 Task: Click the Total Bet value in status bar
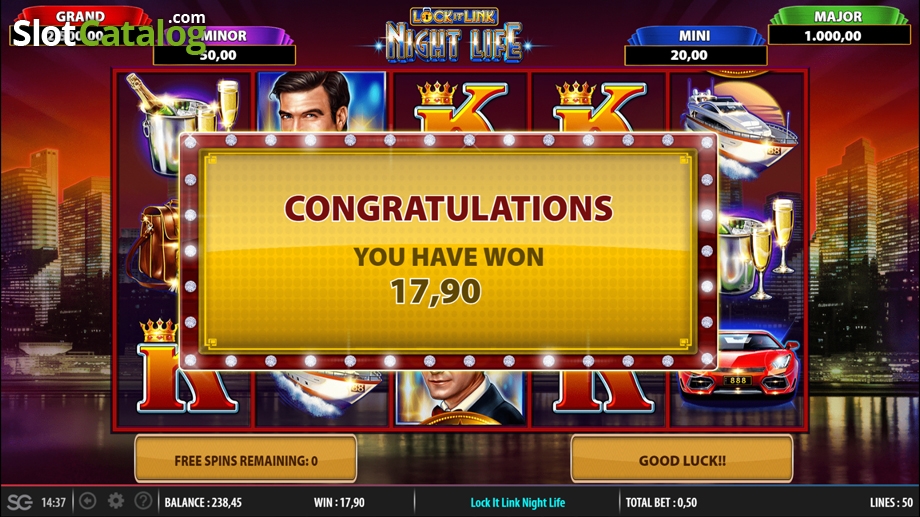coord(661,502)
